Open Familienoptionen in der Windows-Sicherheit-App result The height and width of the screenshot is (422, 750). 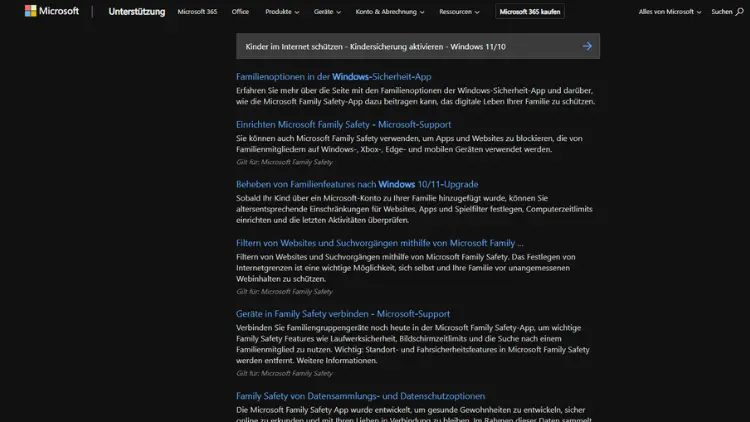(x=333, y=77)
